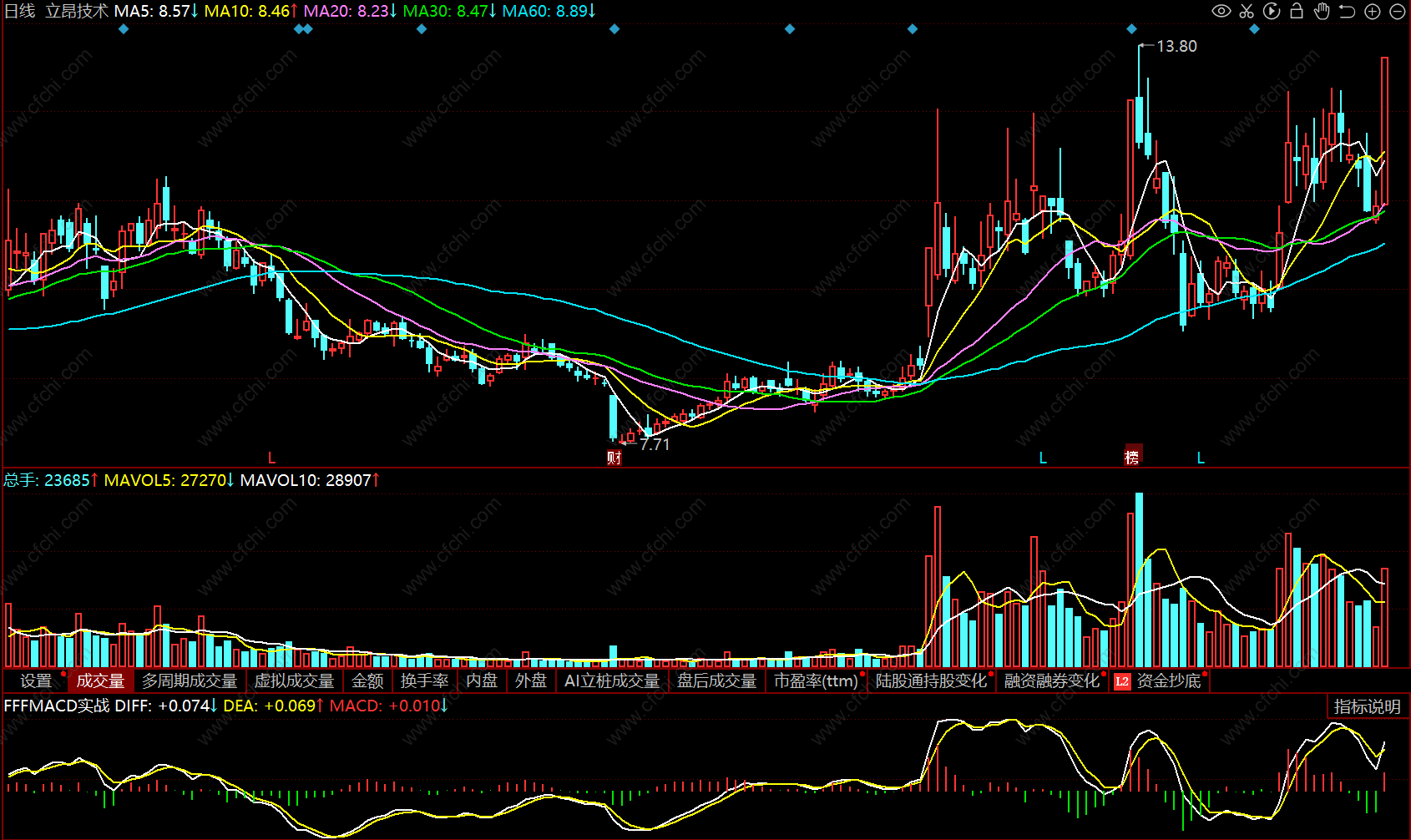
Task: Open 陆股通持股变化 tab
Action: [x=931, y=681]
